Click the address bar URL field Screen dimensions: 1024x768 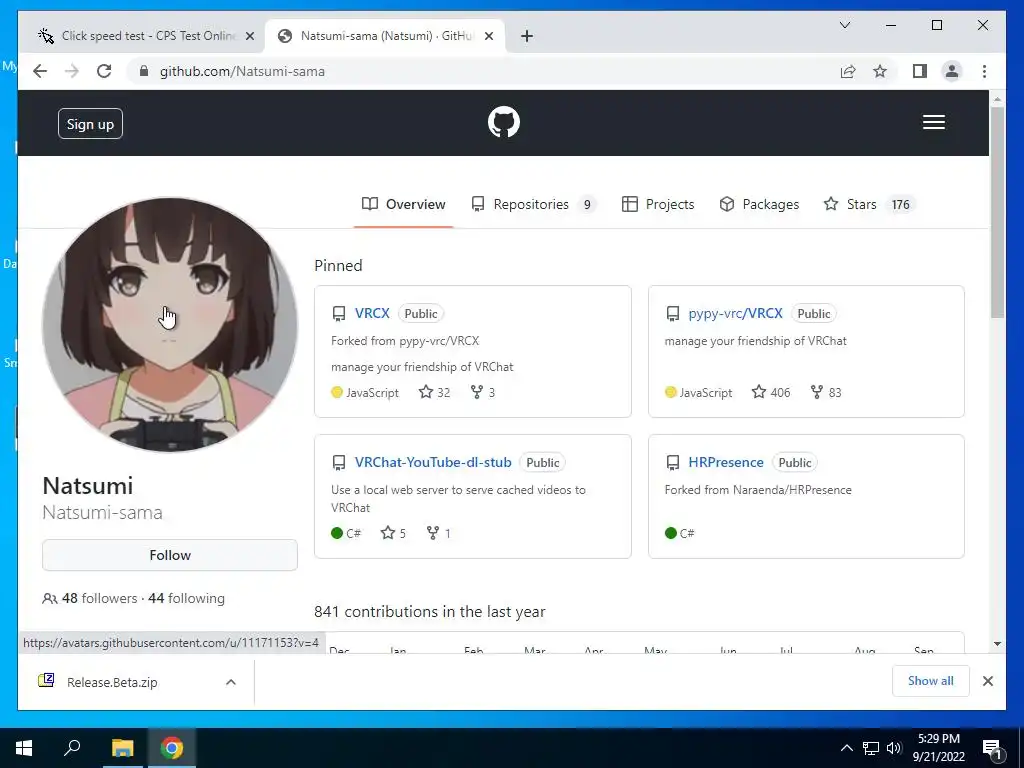pyautogui.click(x=483, y=71)
